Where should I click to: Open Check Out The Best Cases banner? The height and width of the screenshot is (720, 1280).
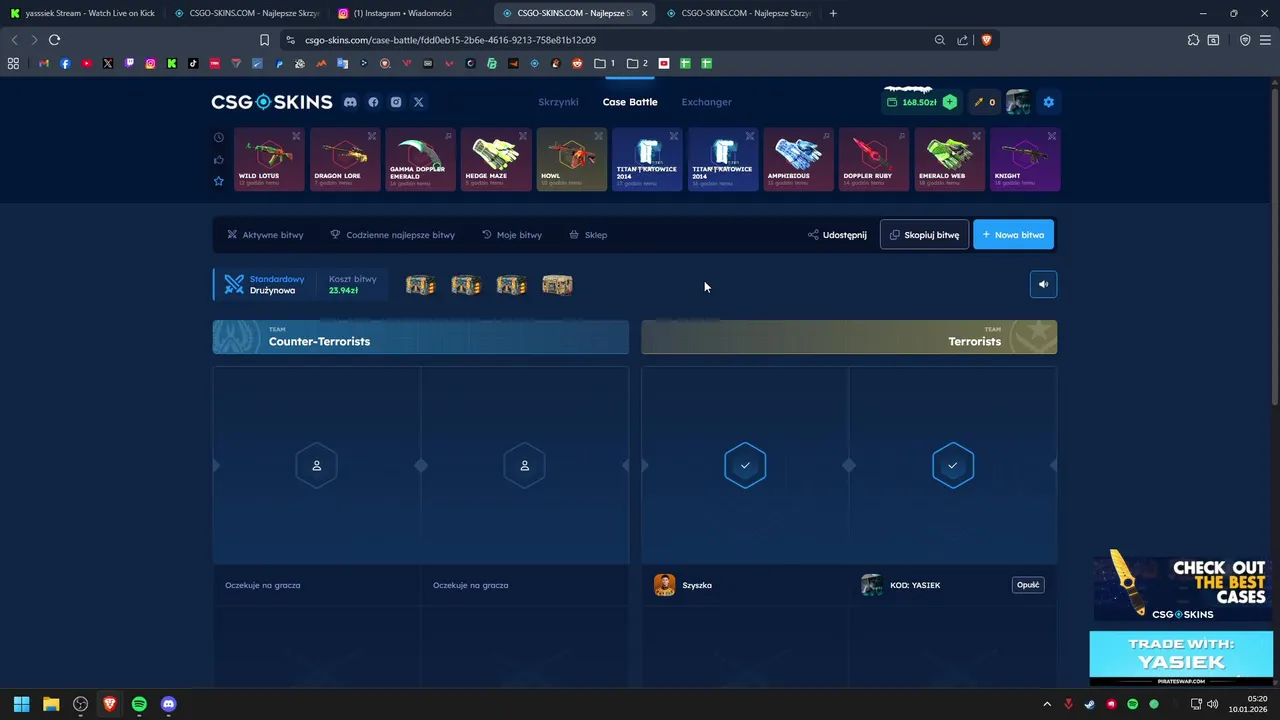1181,588
